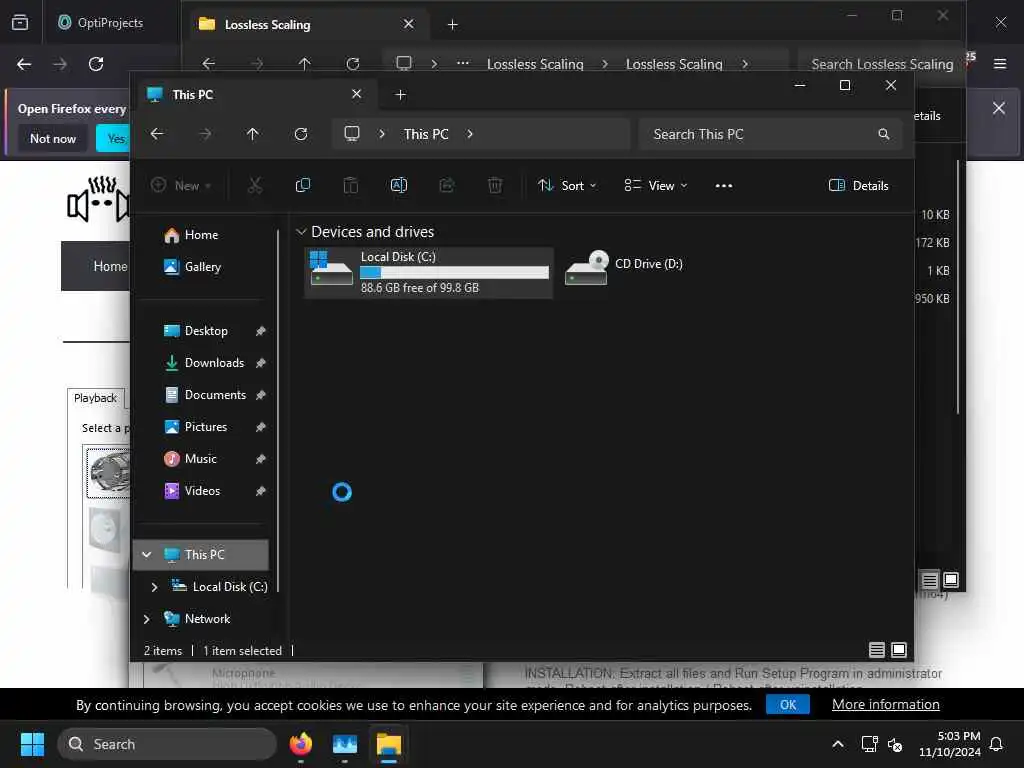
Task: Click chevron before This PC in address bar
Action: 382,134
